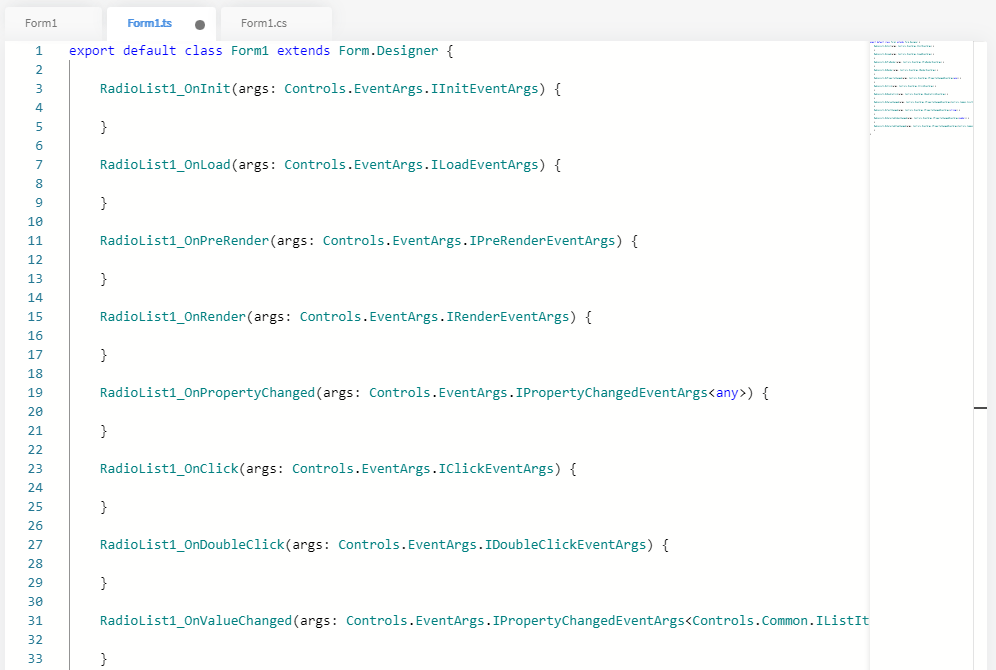Click the 'export' keyword on line 1

pyautogui.click(x=92, y=50)
